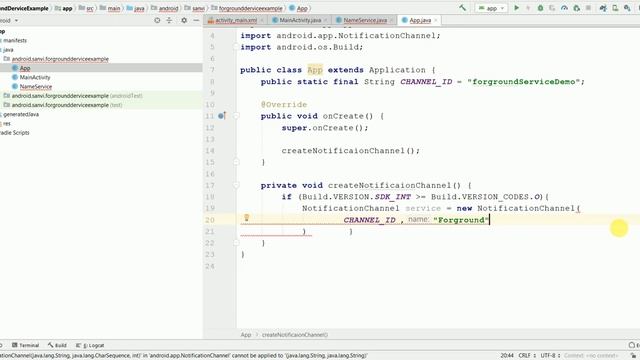This screenshot has height=360, width=640.
Task: Click the "Forground" string on line 20
Action: [x=461, y=220]
